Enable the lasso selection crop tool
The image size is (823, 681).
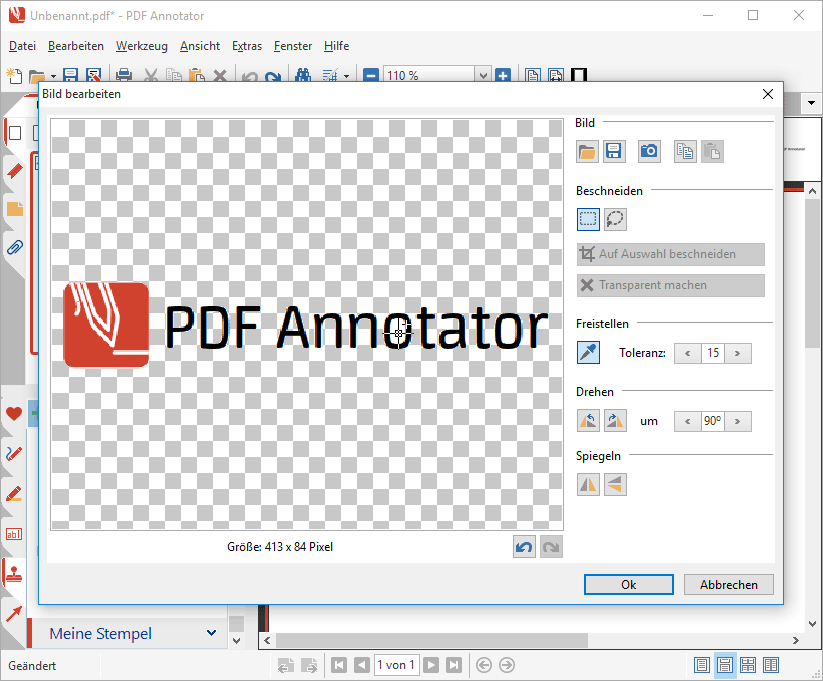[x=615, y=219]
